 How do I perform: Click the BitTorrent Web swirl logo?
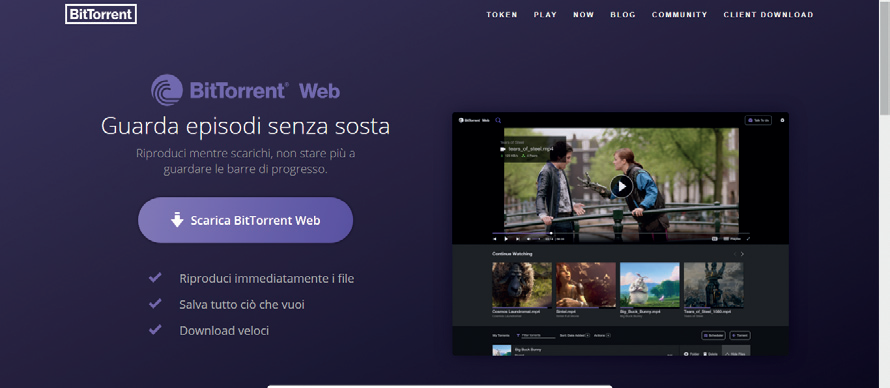[167, 90]
